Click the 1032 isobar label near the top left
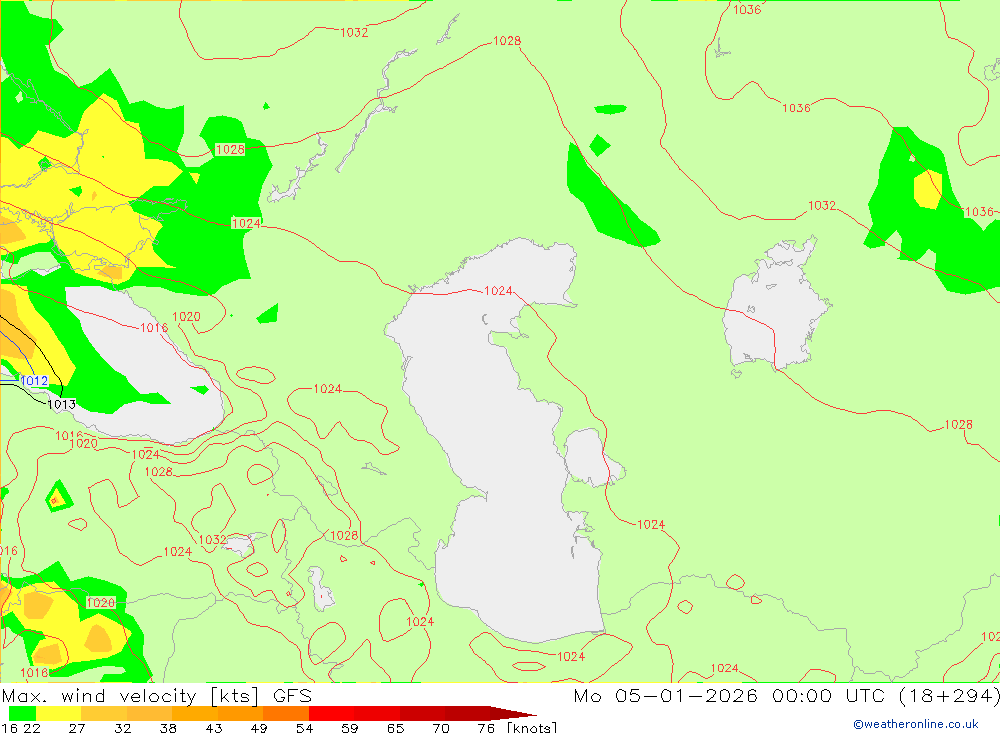The height and width of the screenshot is (733, 1000). click(354, 33)
